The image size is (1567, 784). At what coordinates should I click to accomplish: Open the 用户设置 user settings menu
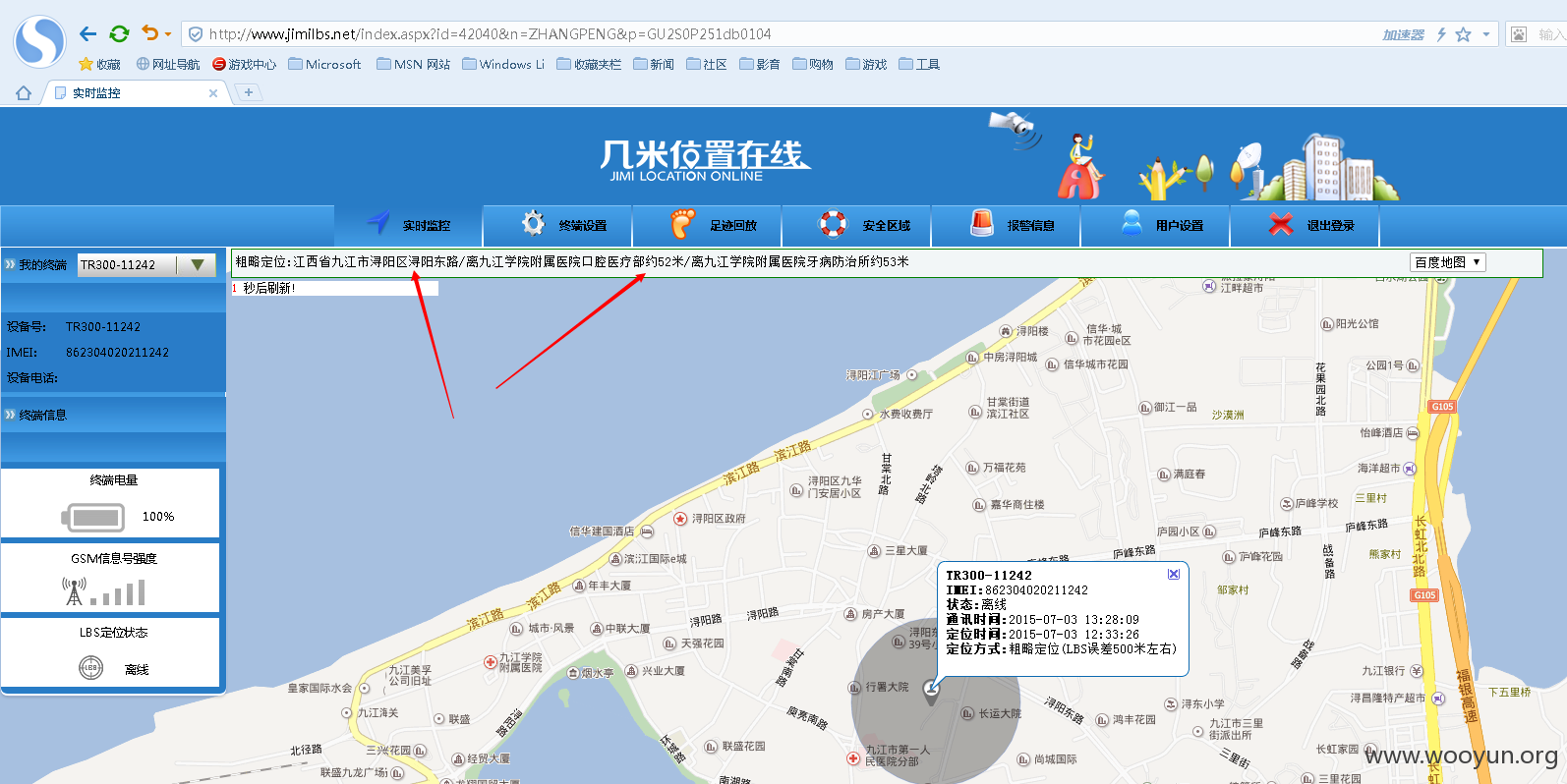point(1156,225)
